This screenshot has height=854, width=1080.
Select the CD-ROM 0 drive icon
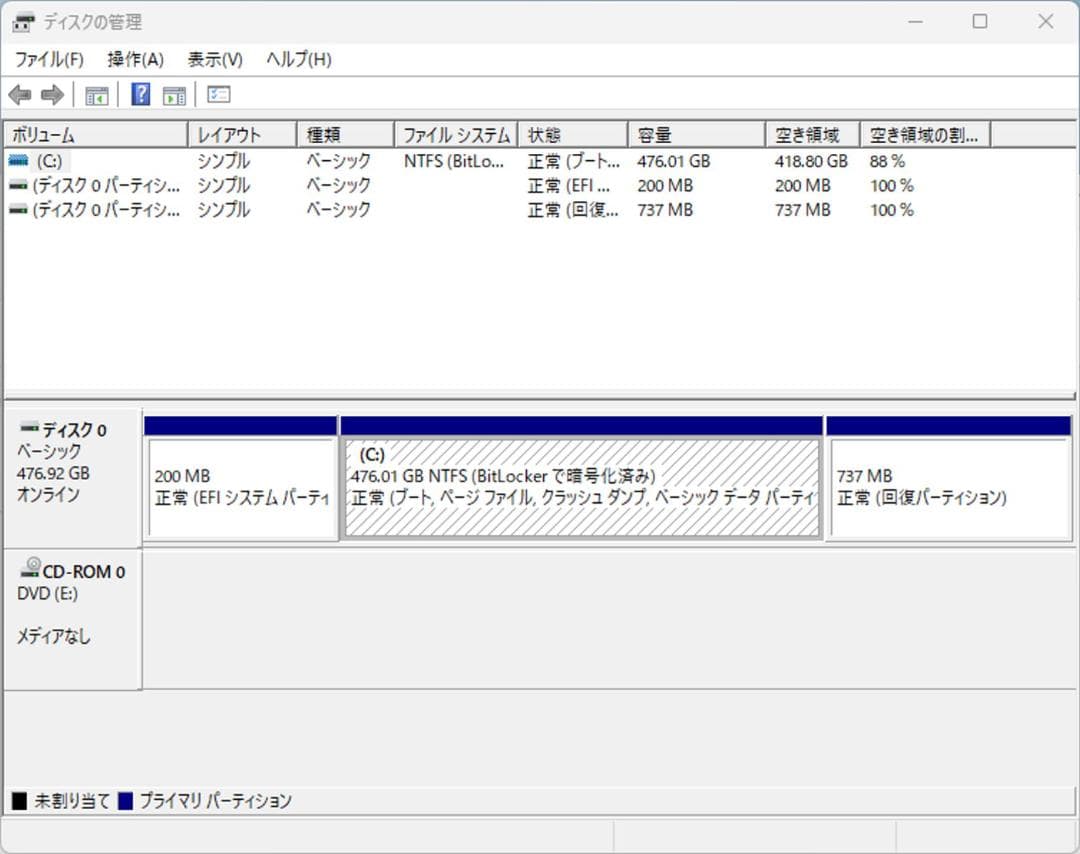click(29, 570)
